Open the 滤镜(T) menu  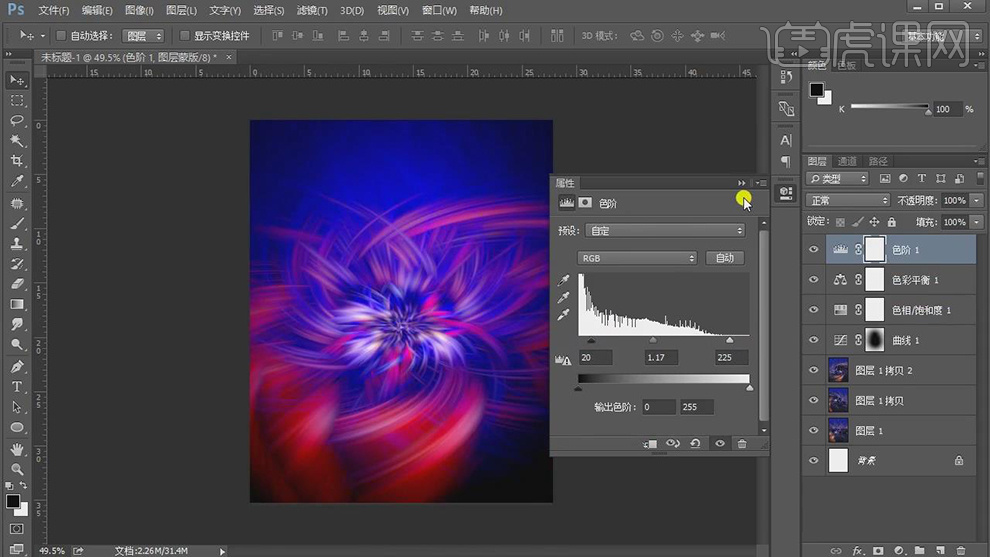pyautogui.click(x=312, y=10)
